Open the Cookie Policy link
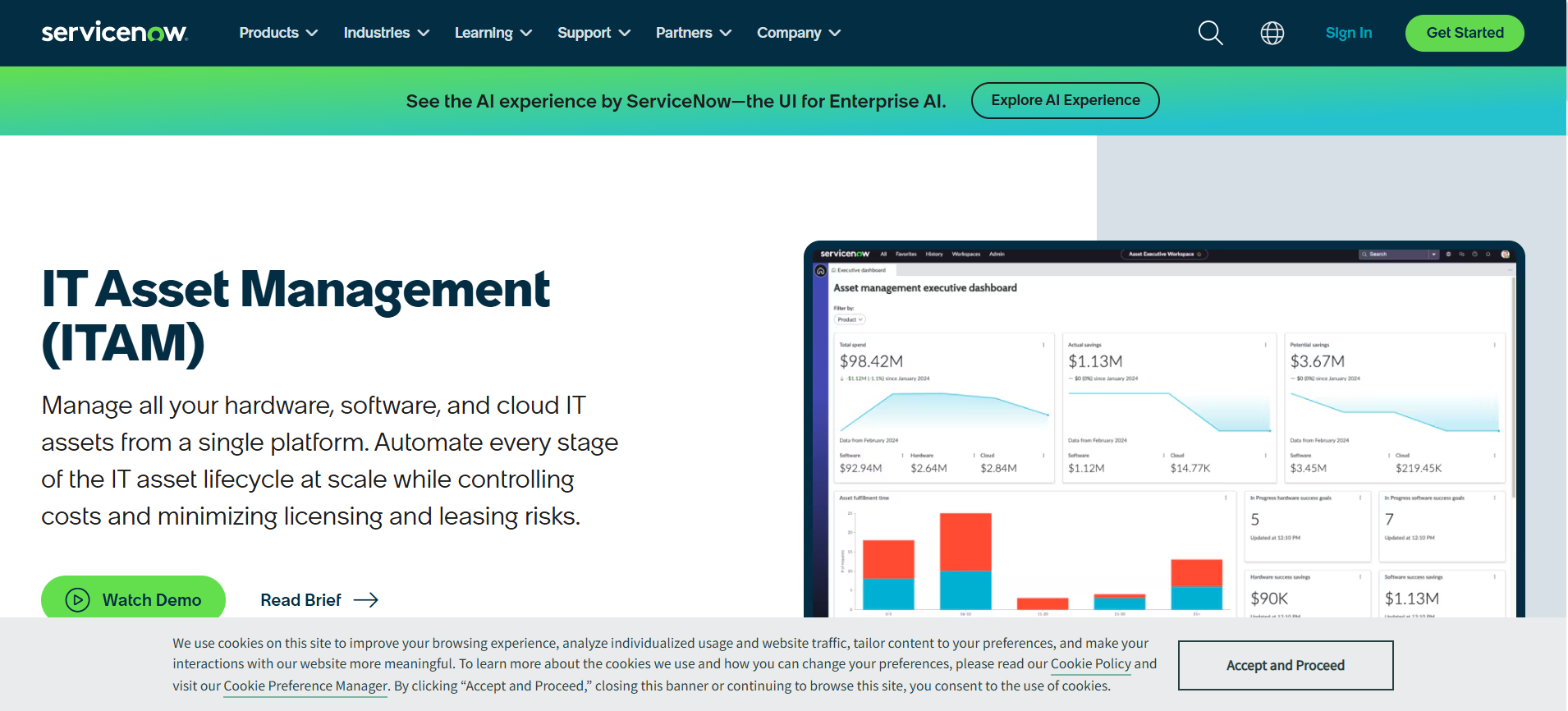This screenshot has width=1568, height=711. 1090,663
